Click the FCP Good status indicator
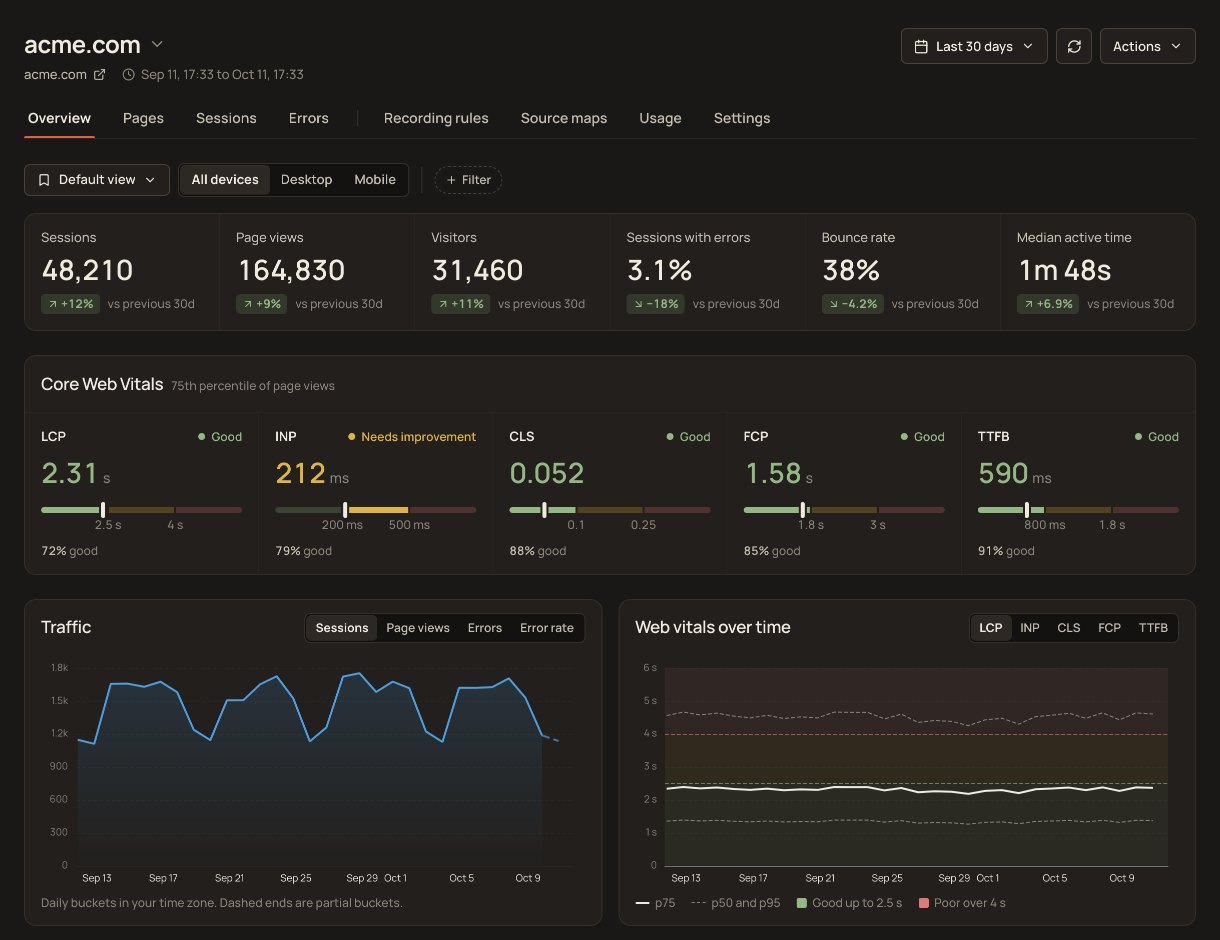Image resolution: width=1220 pixels, height=940 pixels. click(x=922, y=437)
